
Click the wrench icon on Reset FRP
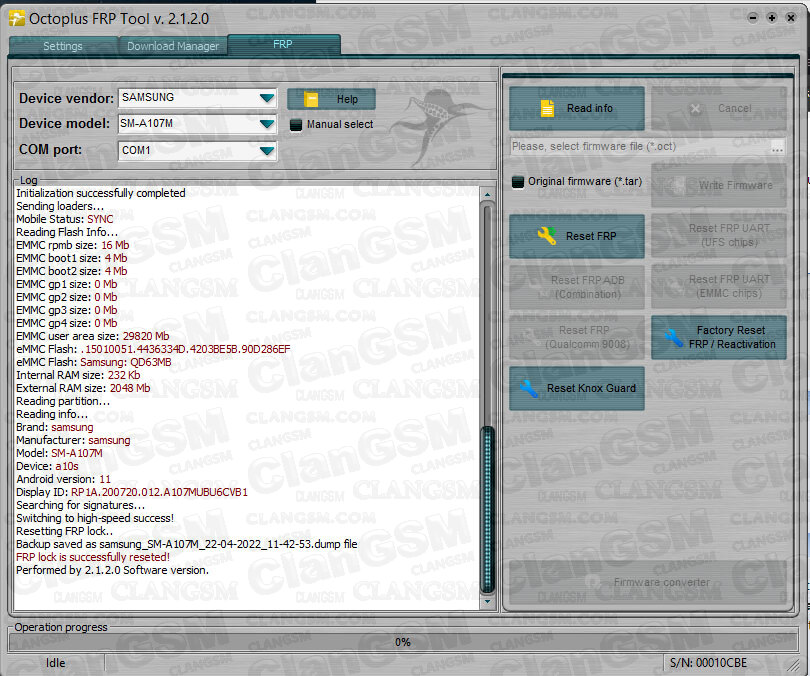(x=547, y=236)
